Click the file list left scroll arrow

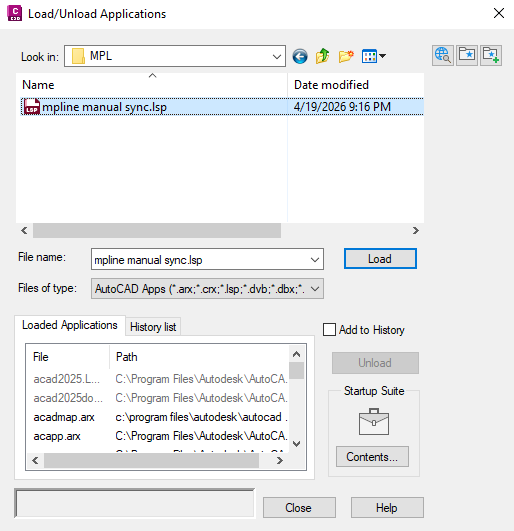24,231
